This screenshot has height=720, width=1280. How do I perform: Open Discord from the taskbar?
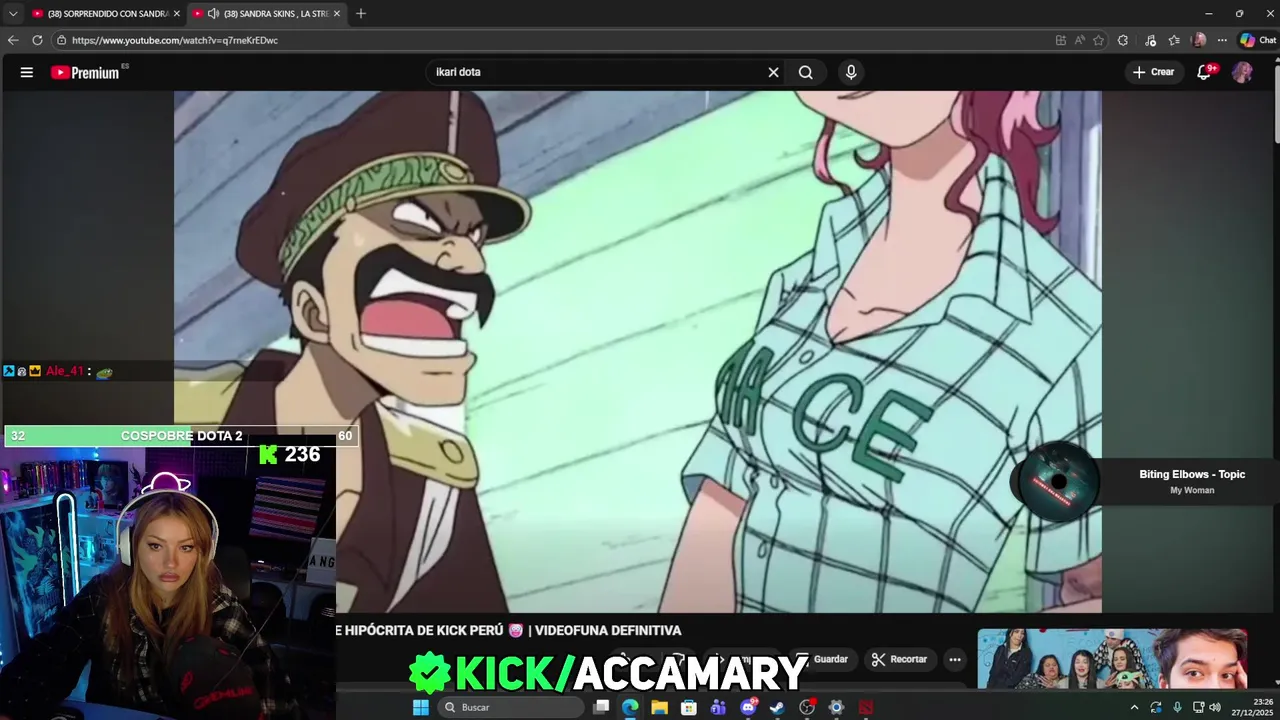pyautogui.click(x=748, y=707)
